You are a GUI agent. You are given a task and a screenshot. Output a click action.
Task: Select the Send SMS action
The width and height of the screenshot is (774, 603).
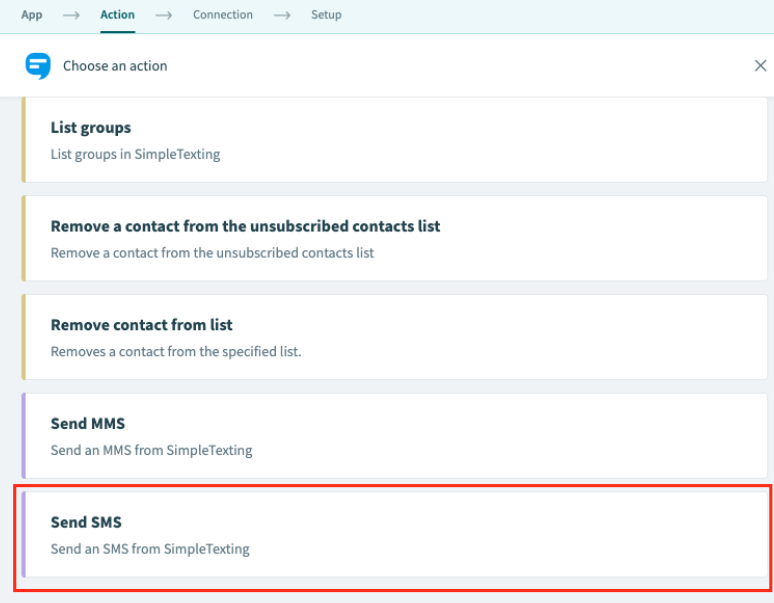[x=394, y=534]
